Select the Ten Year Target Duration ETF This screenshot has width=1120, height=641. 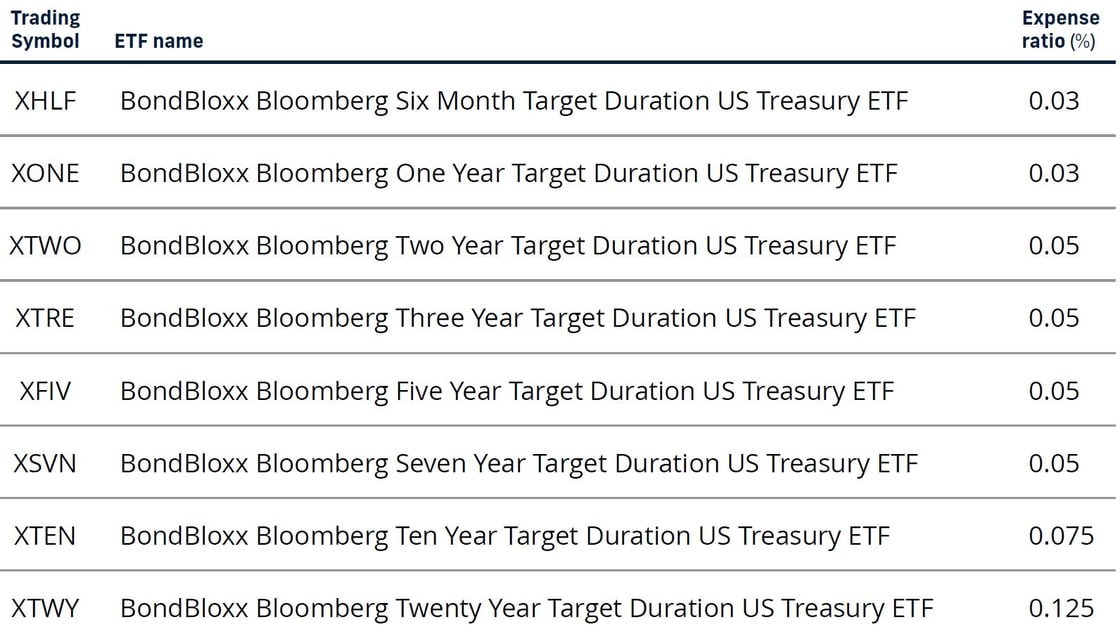click(x=505, y=537)
